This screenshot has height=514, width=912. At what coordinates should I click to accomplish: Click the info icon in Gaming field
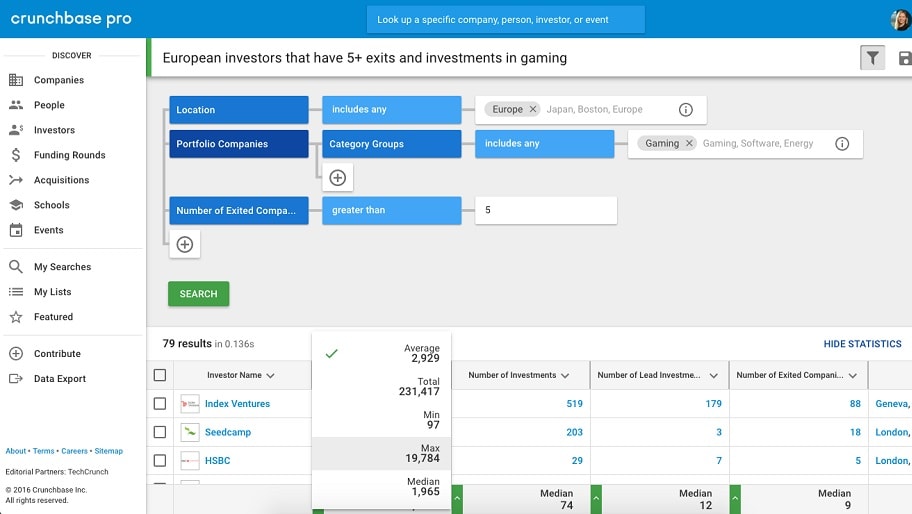(x=842, y=144)
